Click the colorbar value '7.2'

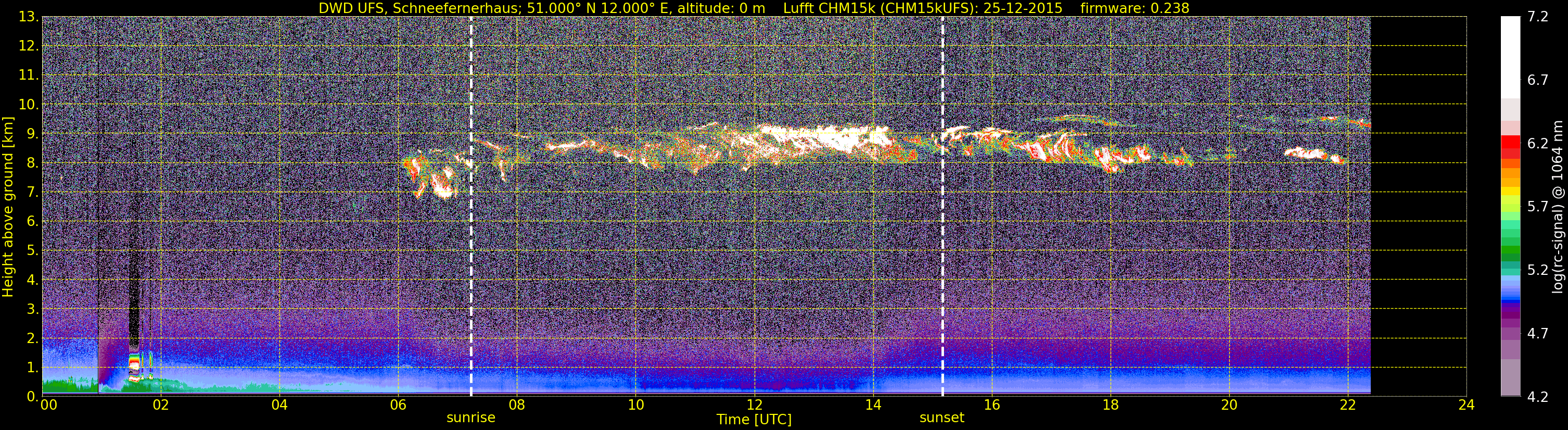pyautogui.click(x=1538, y=17)
